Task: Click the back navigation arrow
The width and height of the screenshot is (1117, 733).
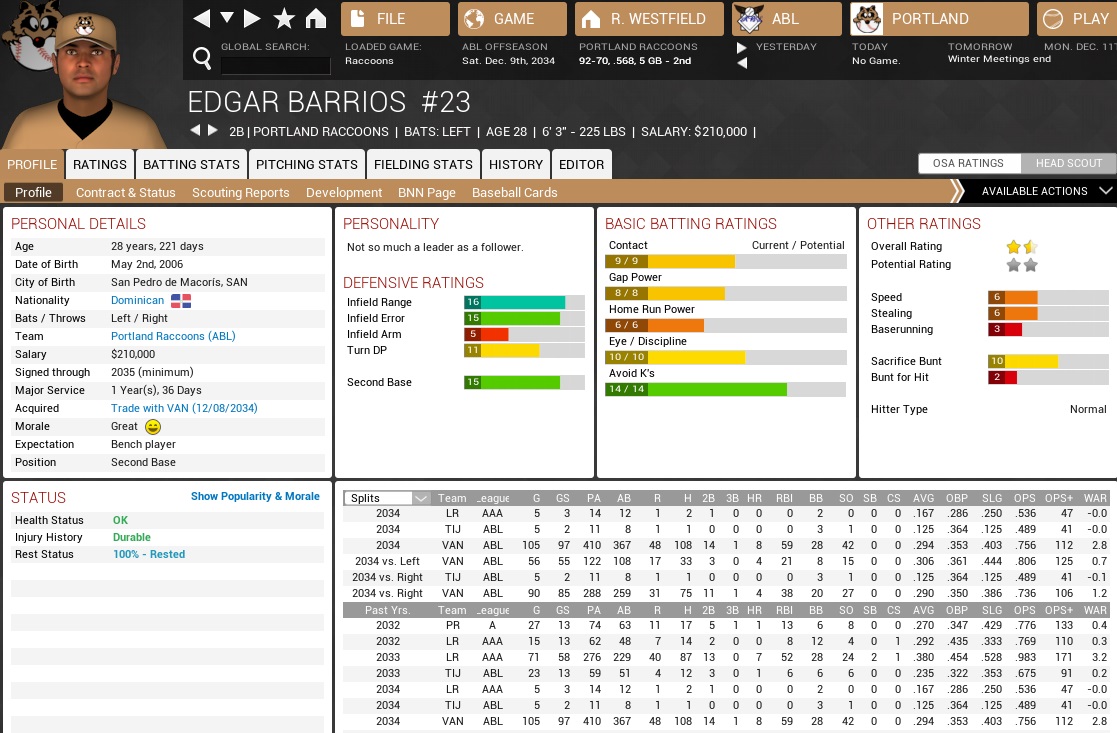Action: pos(202,19)
